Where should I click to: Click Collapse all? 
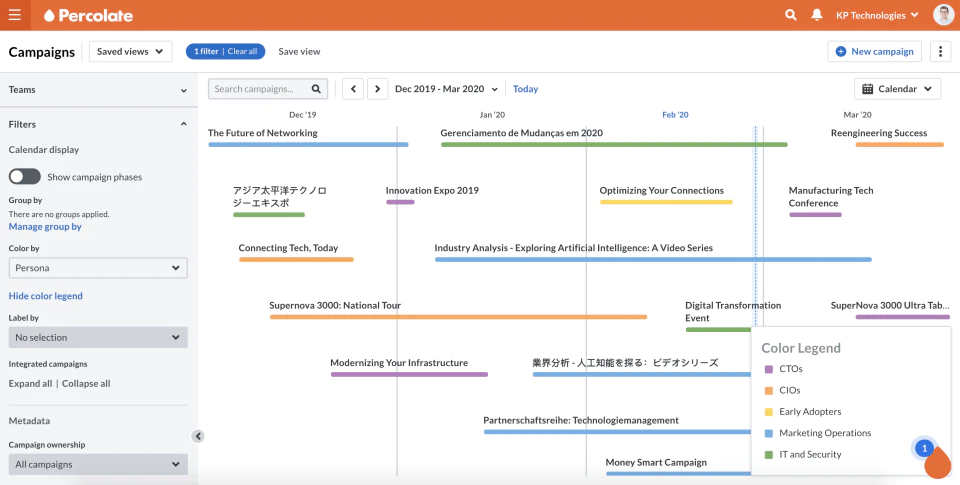86,383
